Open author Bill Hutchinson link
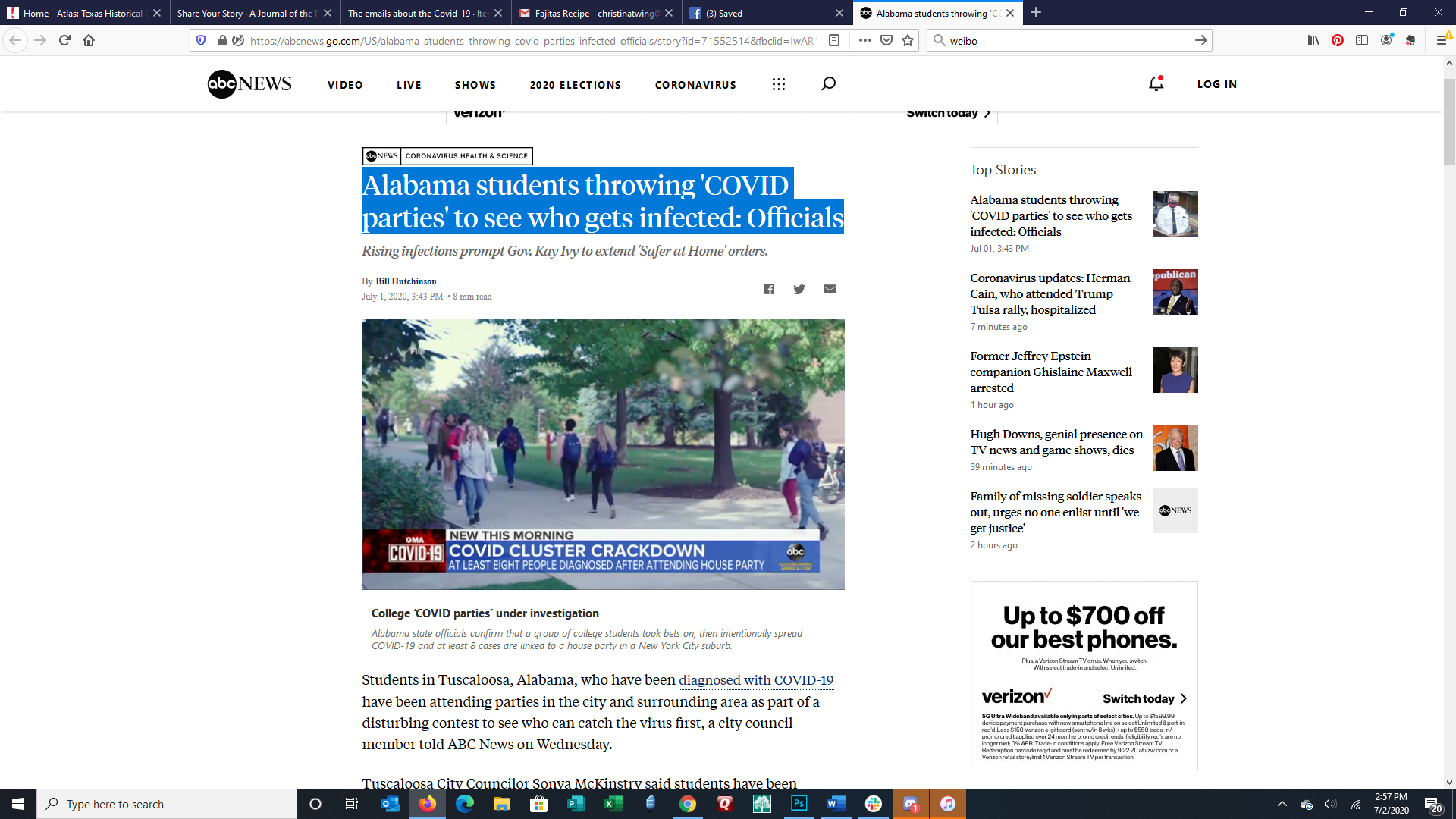 pyautogui.click(x=406, y=281)
